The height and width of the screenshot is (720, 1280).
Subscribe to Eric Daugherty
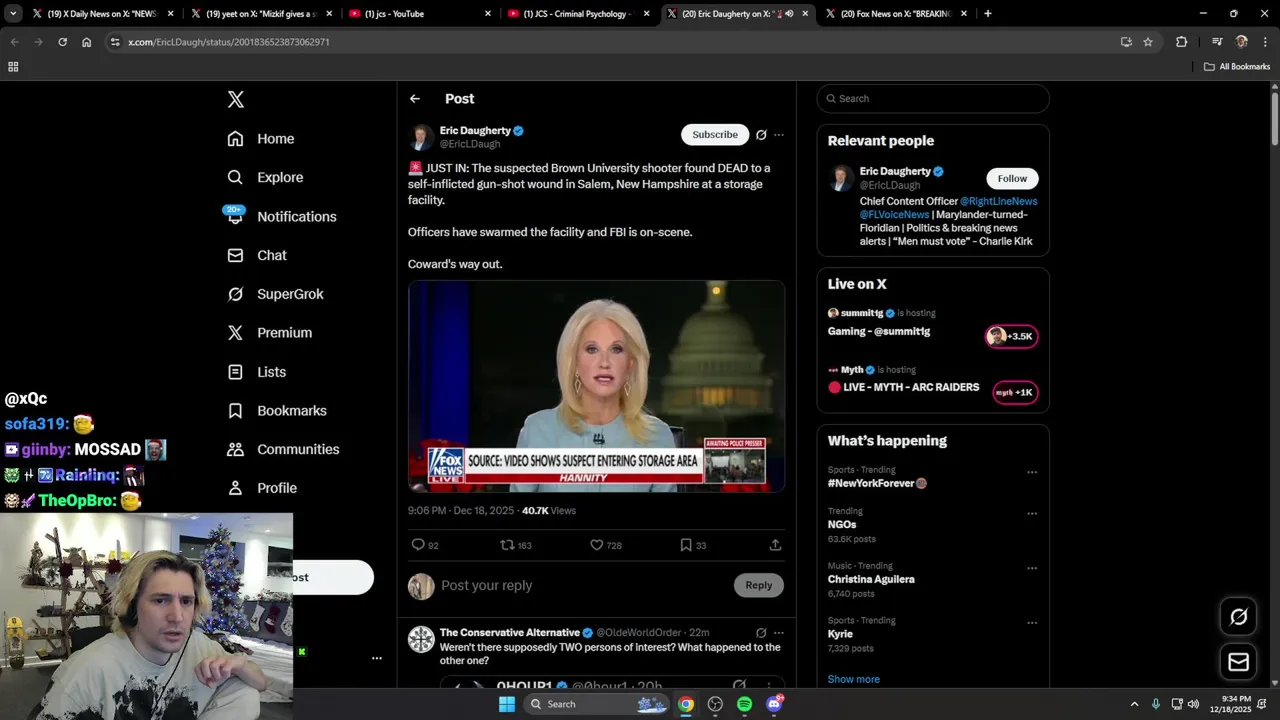point(715,135)
